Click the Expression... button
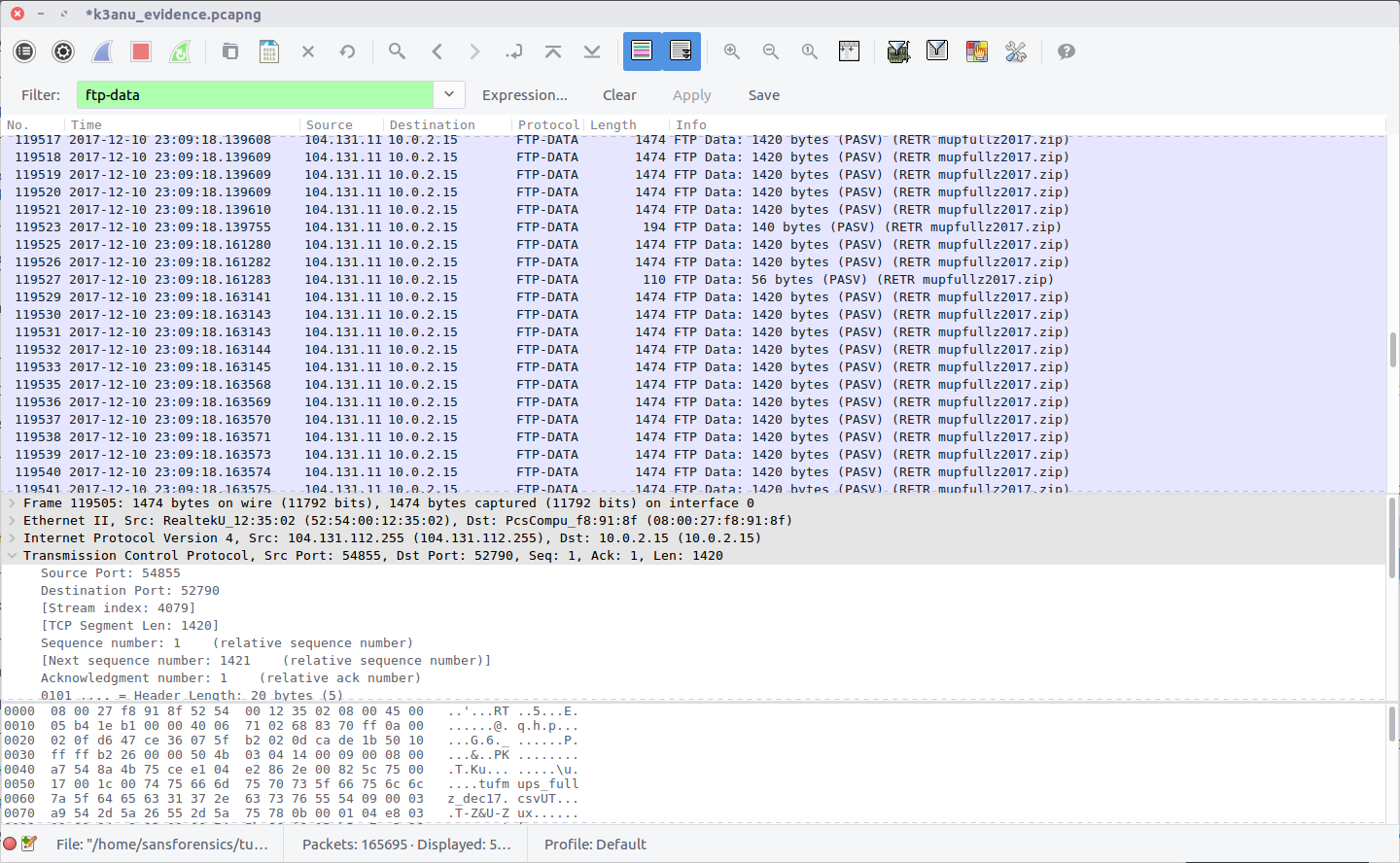1400x863 pixels. coord(524,95)
